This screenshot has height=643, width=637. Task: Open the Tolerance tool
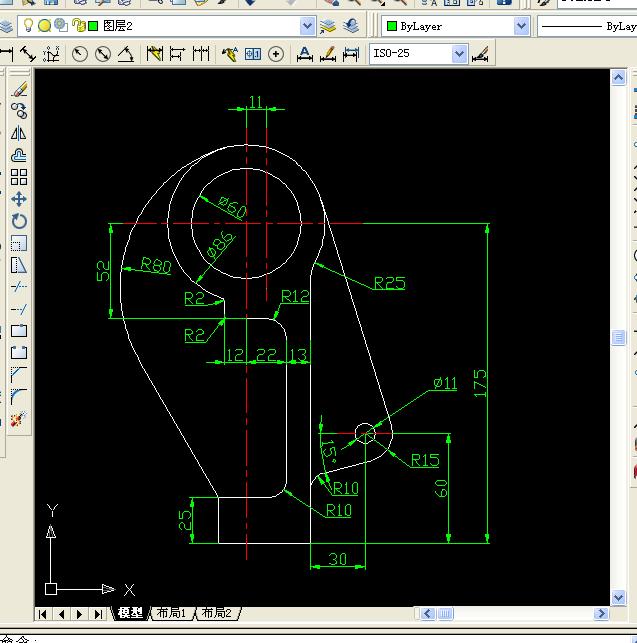(253, 54)
